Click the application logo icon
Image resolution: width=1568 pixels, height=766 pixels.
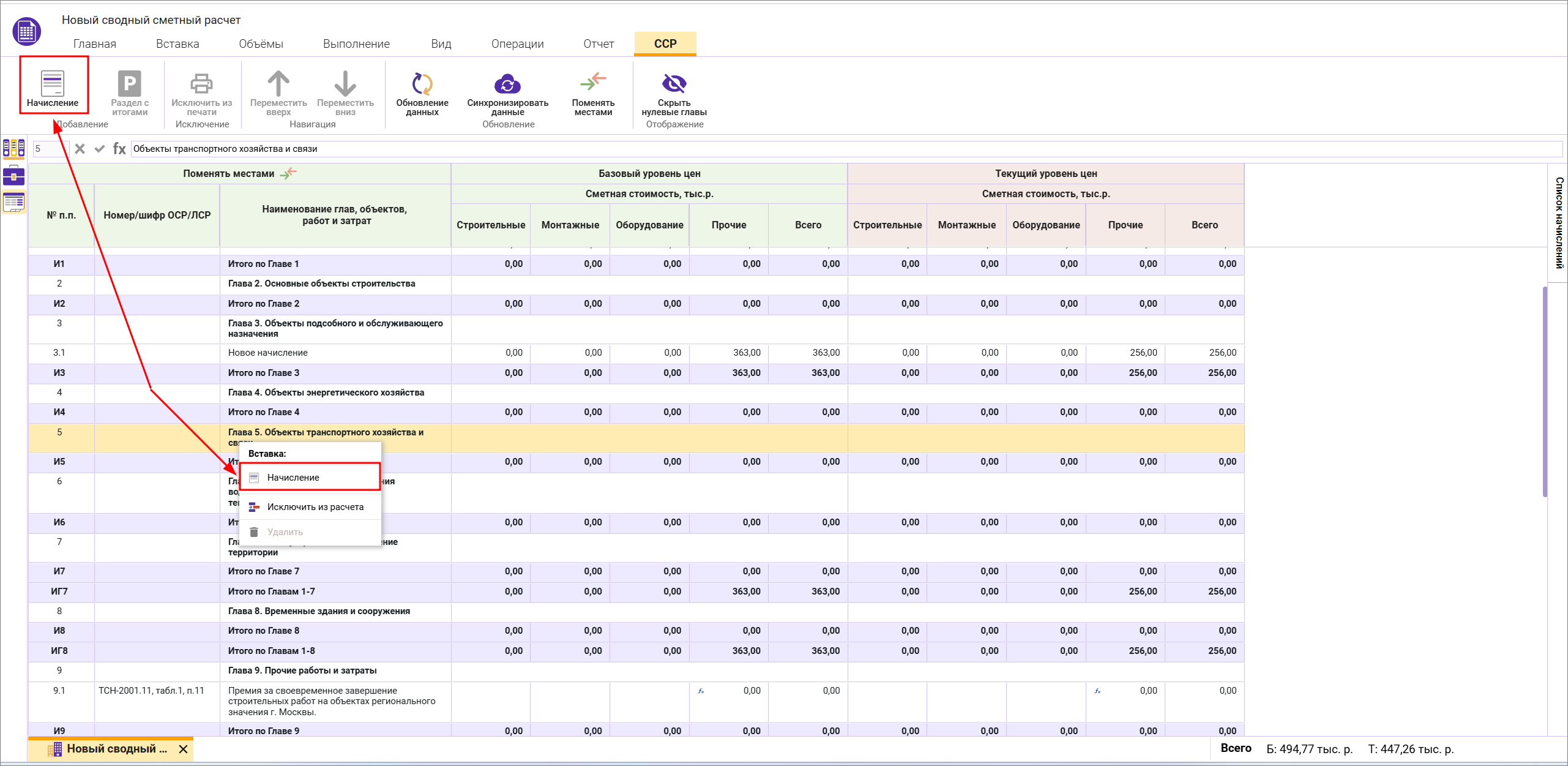(27, 31)
